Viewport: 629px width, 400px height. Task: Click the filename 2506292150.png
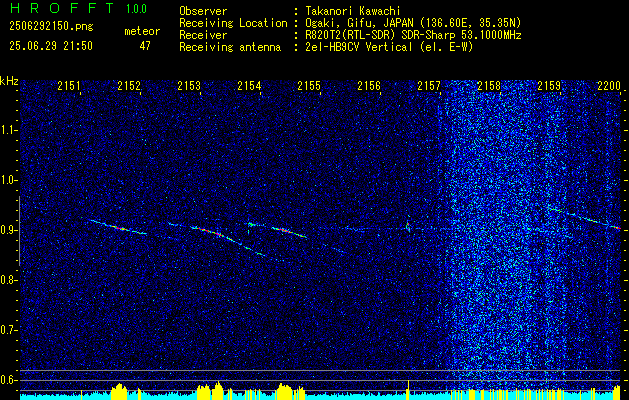[x=51, y=27]
